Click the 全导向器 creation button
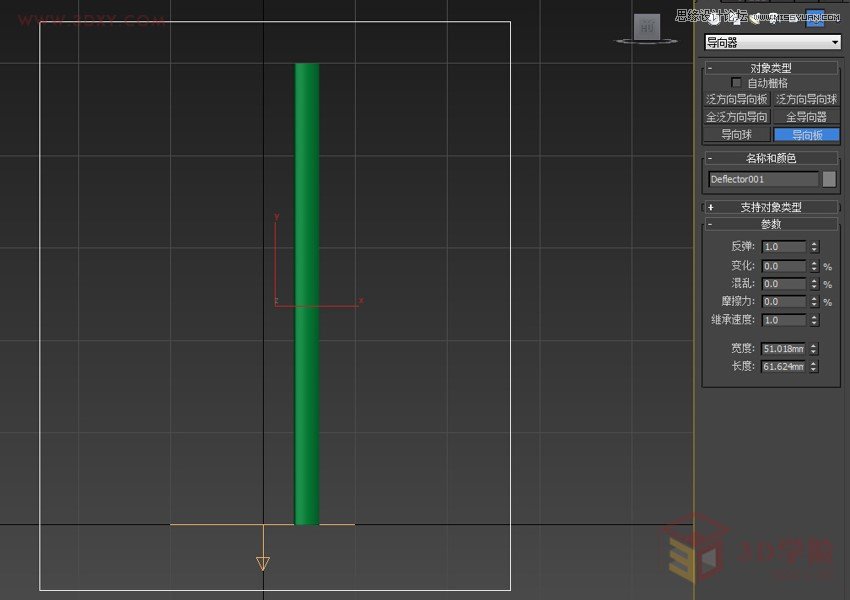The image size is (850, 600). (806, 117)
